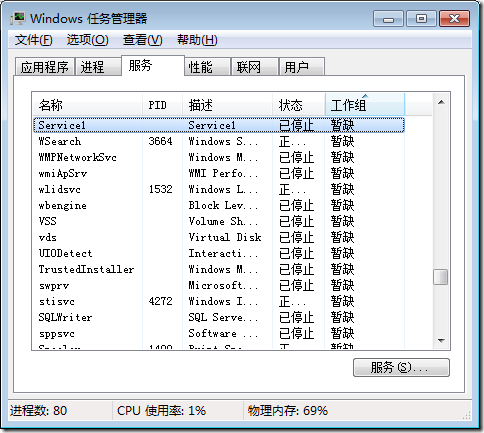The image size is (484, 433).
Task: Click the 服务(S)... button
Action: click(x=401, y=368)
